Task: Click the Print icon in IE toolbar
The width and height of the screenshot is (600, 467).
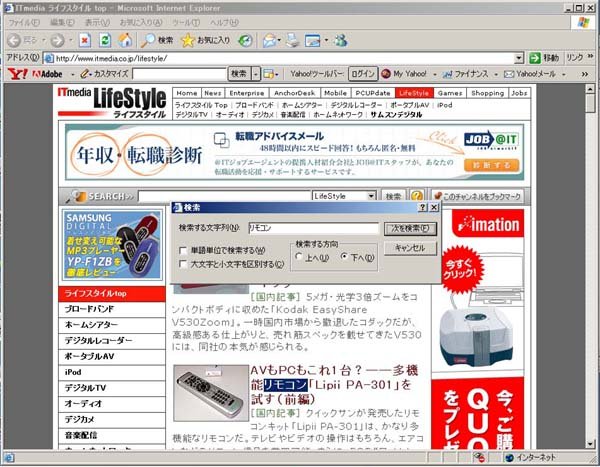Action: click(x=293, y=40)
